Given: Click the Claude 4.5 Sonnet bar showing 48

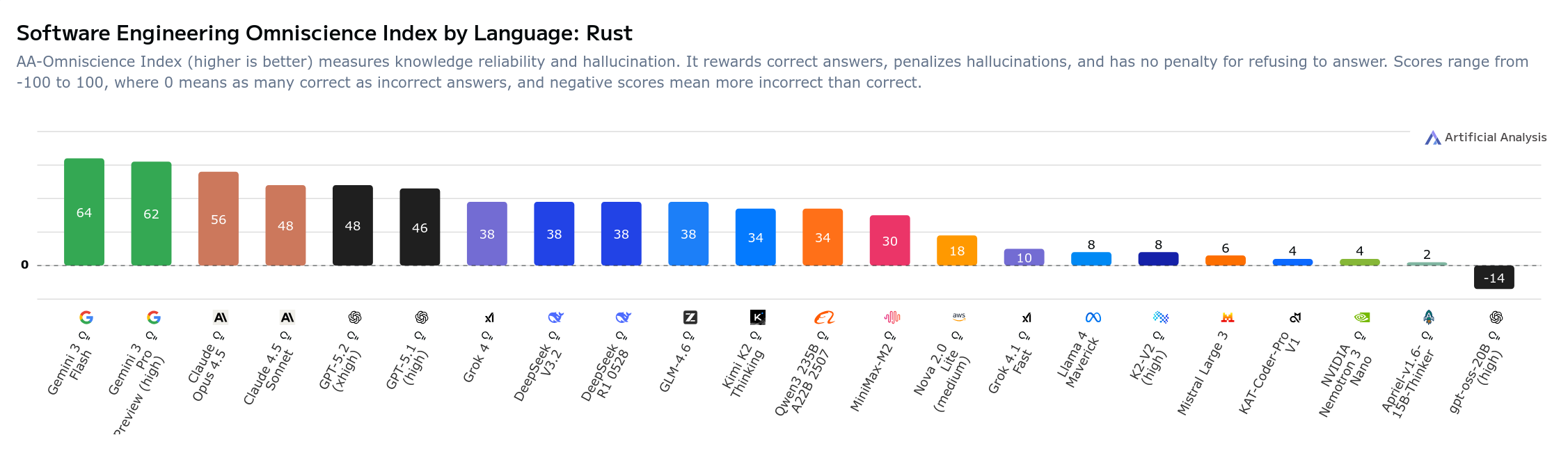Looking at the screenshot, I should coord(285,225).
